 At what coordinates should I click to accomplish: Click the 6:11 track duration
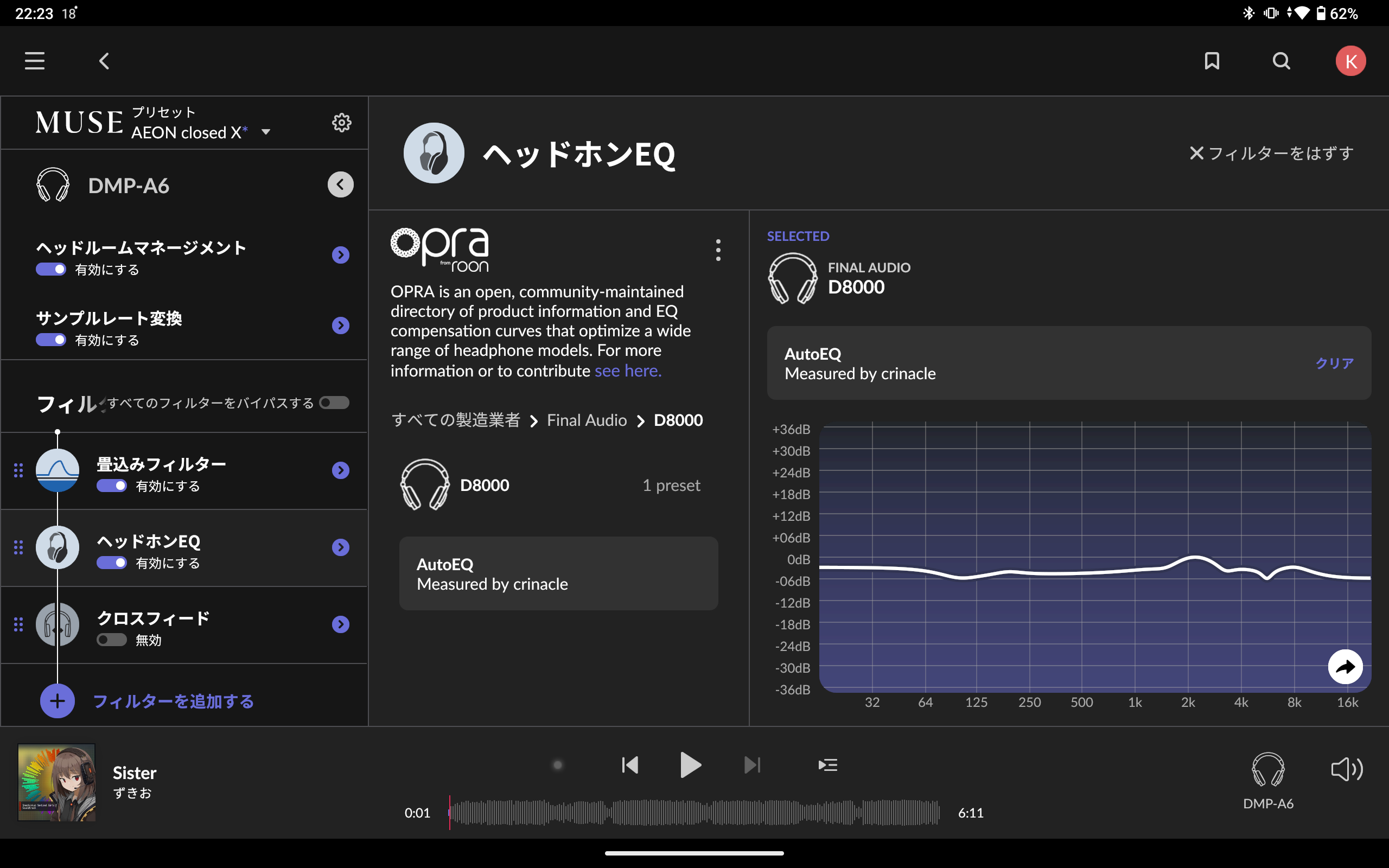tap(971, 812)
